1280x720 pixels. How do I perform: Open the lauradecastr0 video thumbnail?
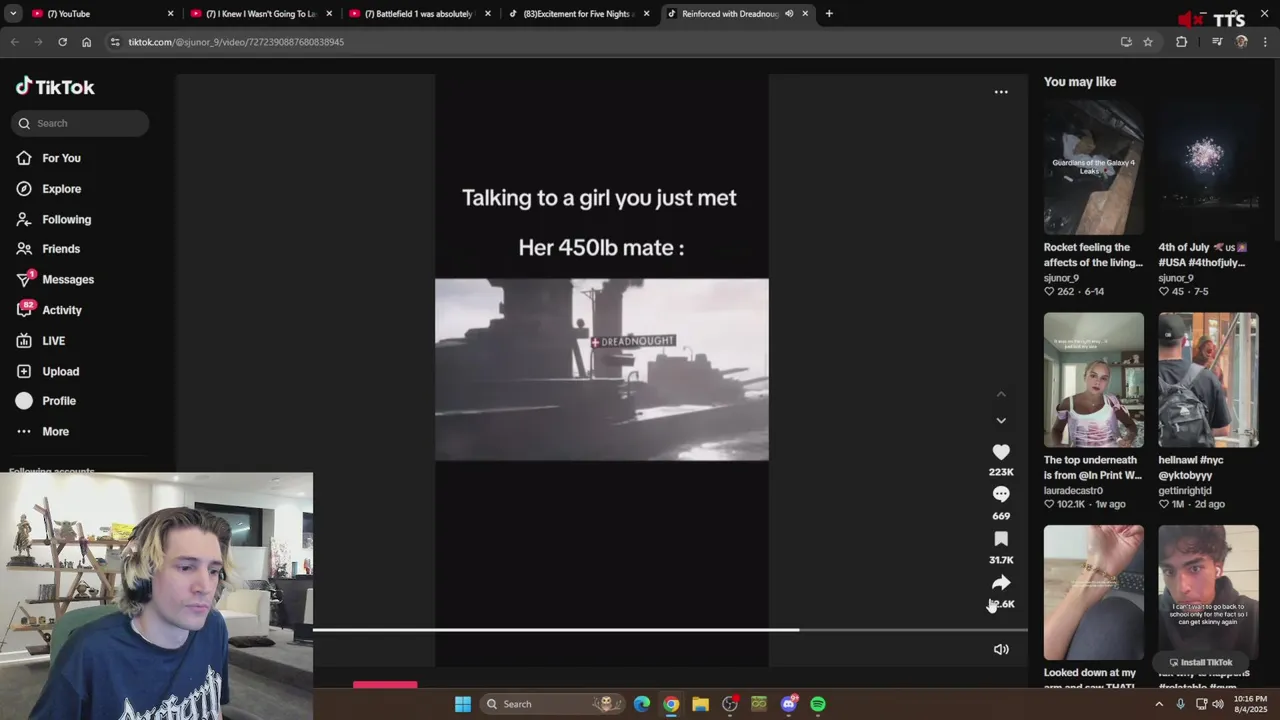click(x=1093, y=380)
